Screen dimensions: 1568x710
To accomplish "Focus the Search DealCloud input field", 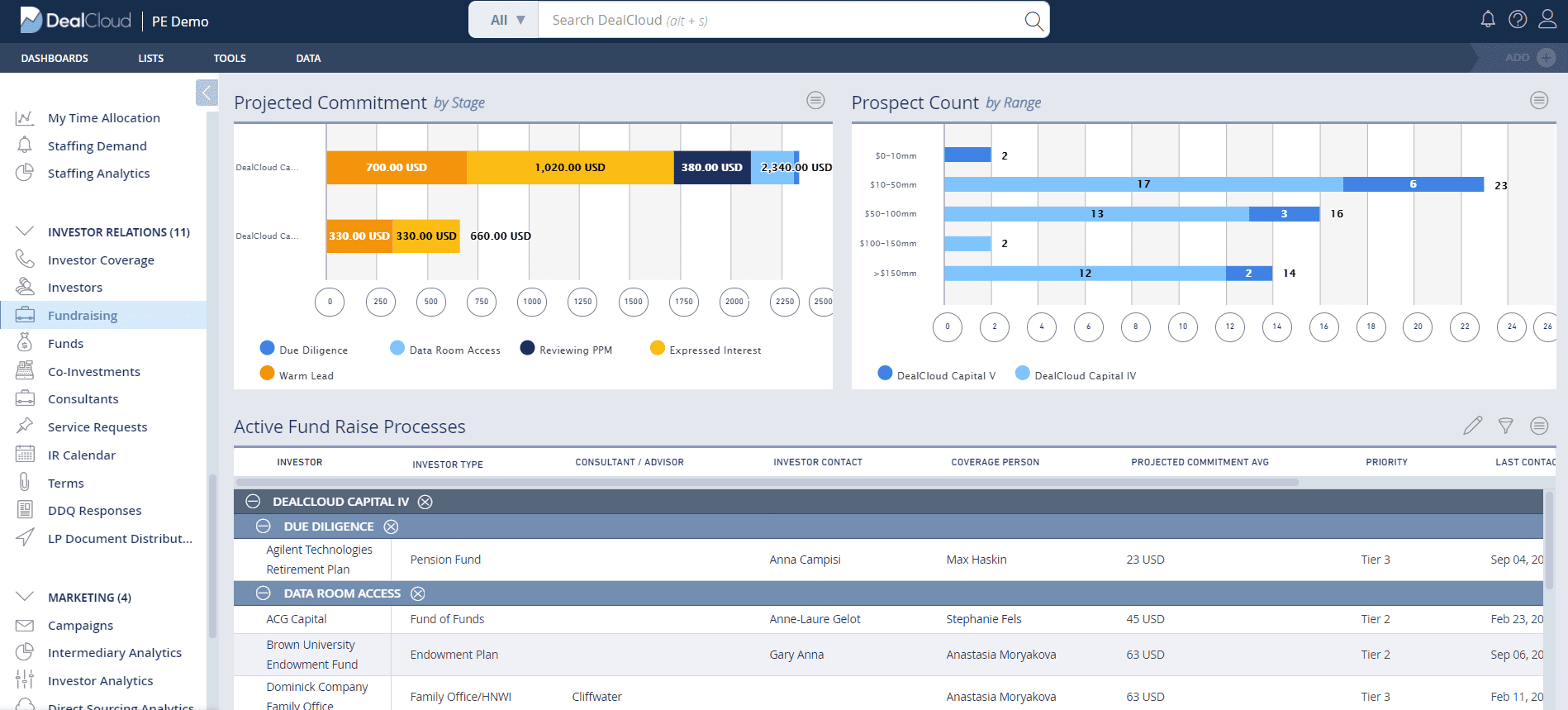I will point(781,20).
